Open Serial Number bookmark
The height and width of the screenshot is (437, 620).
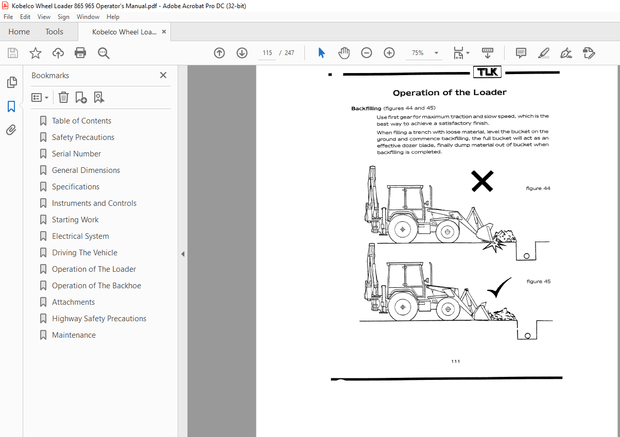(76, 154)
